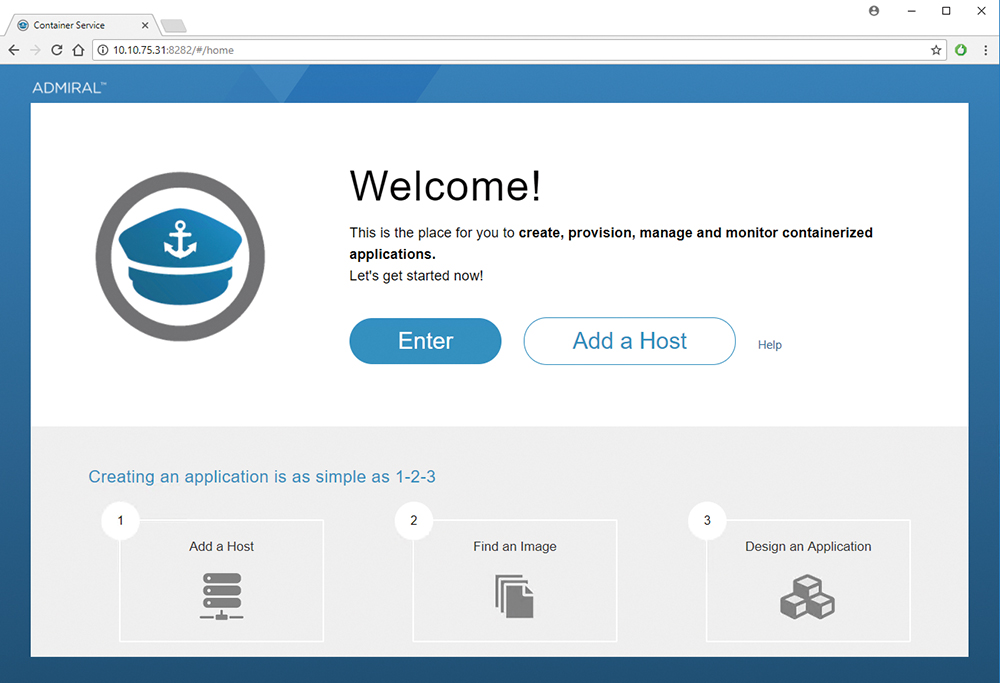This screenshot has height=683, width=1000.
Task: Maximize the browser window
Action: [946, 11]
